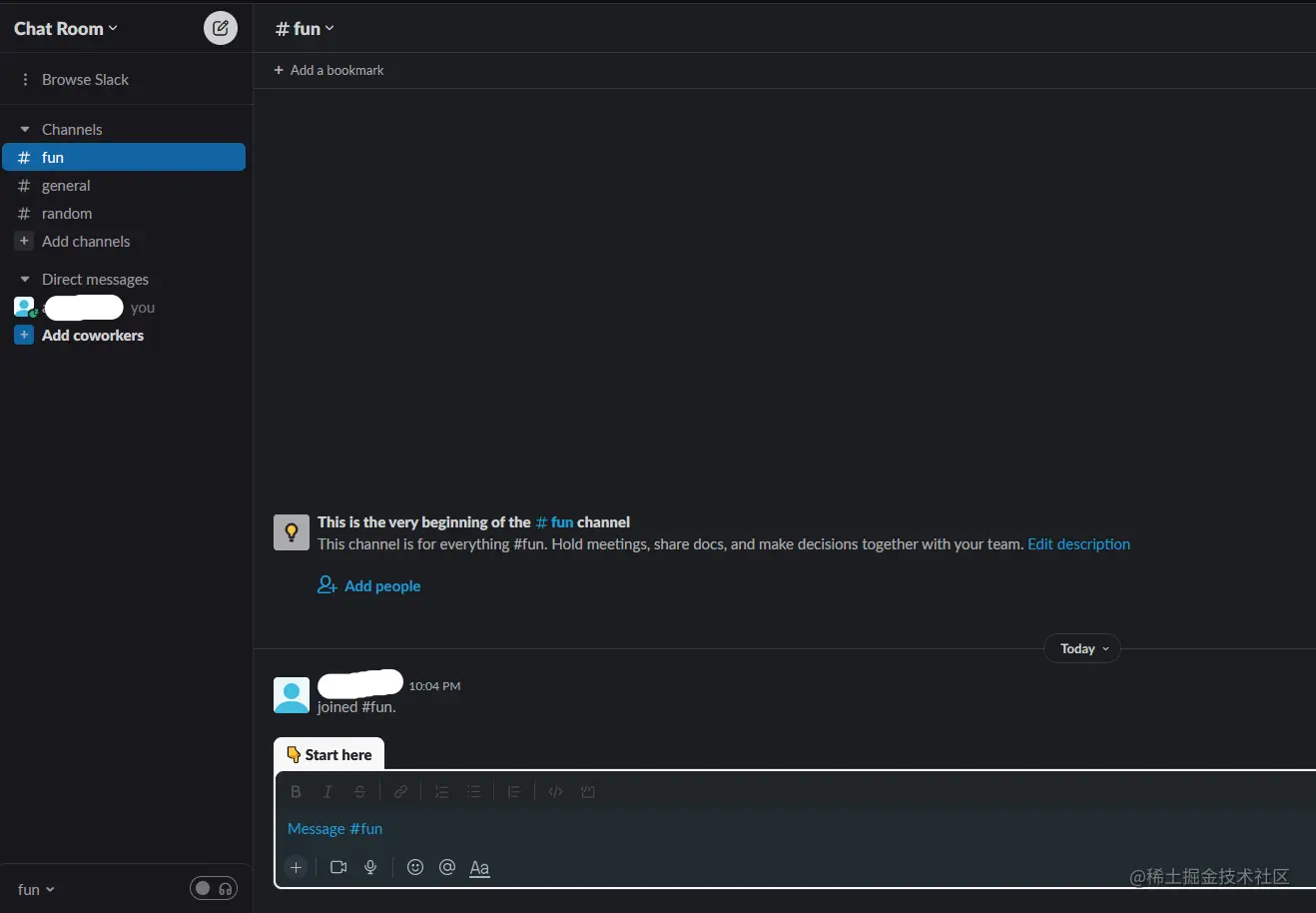Select the fun channel in sidebar
The image size is (1316, 913).
124,158
